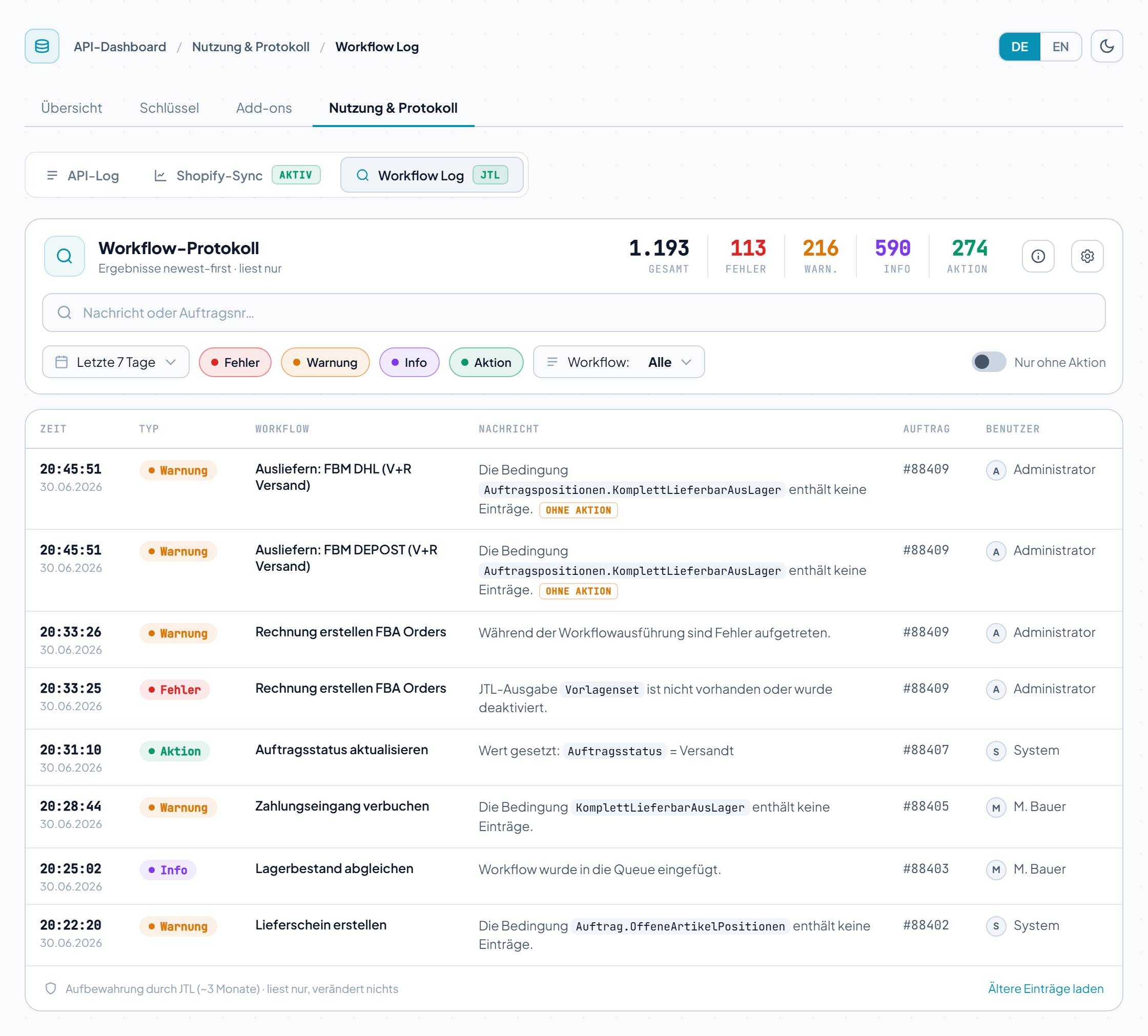Click M. Bauer avatar in Zahlungseingang row
Viewport: 1148px width, 1036px height.
(x=996, y=807)
